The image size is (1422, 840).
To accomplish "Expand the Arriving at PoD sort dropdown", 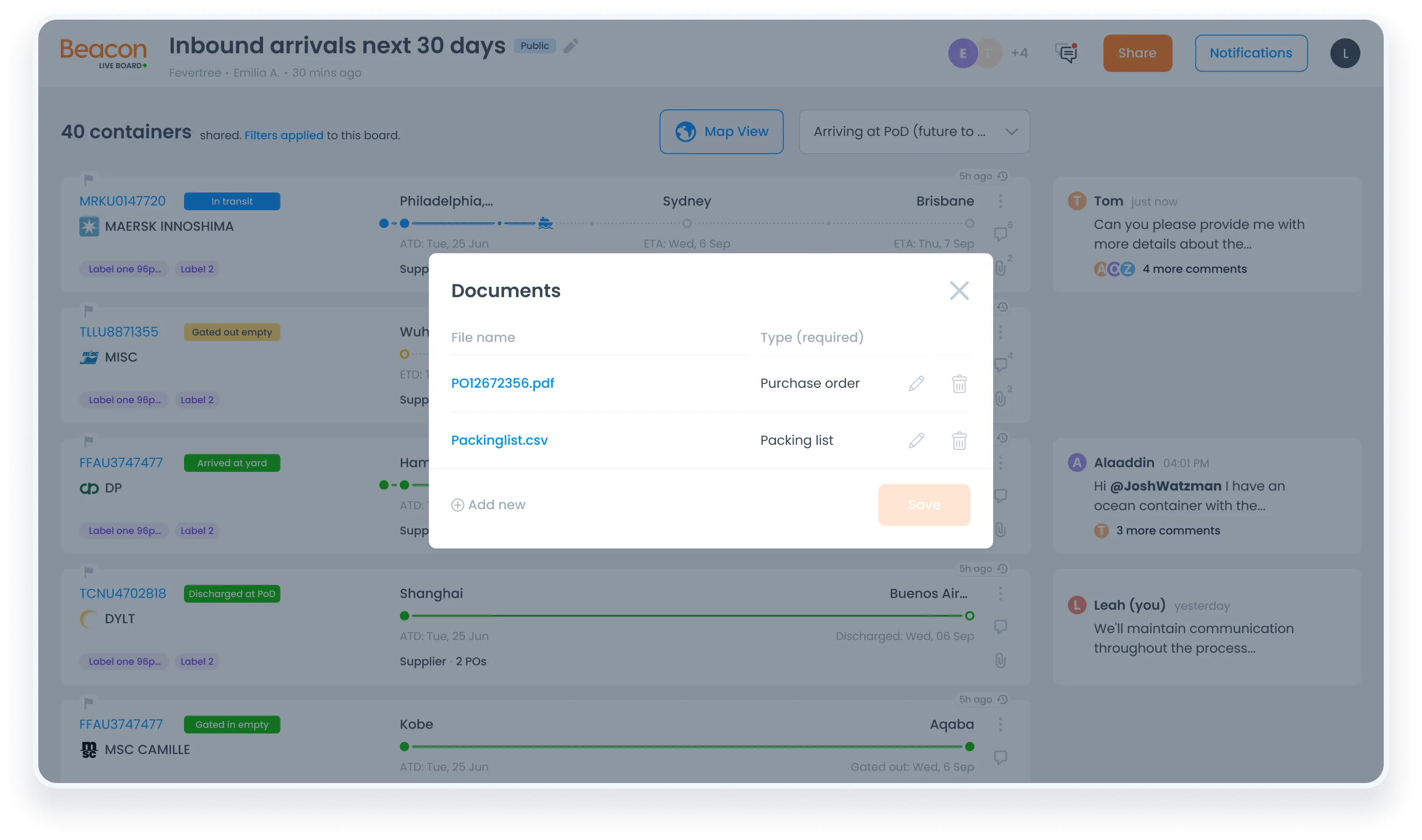I will (x=914, y=132).
